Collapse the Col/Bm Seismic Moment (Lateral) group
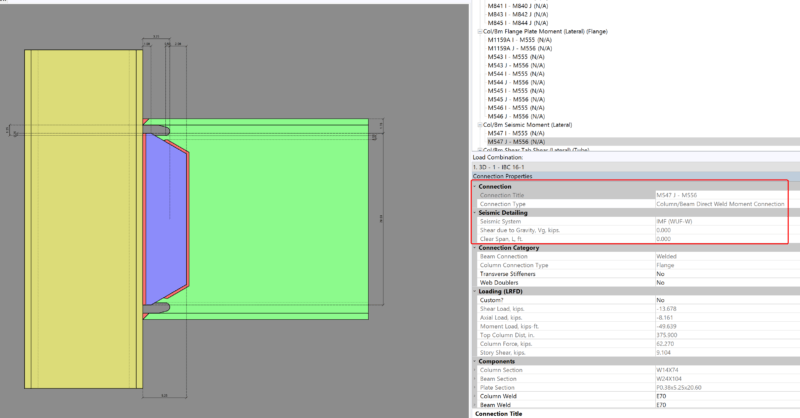The image size is (800, 418). tap(477, 124)
